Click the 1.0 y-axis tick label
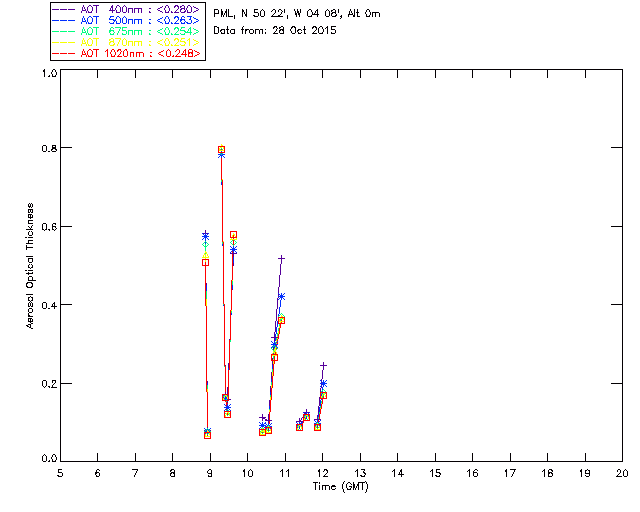 49,73
